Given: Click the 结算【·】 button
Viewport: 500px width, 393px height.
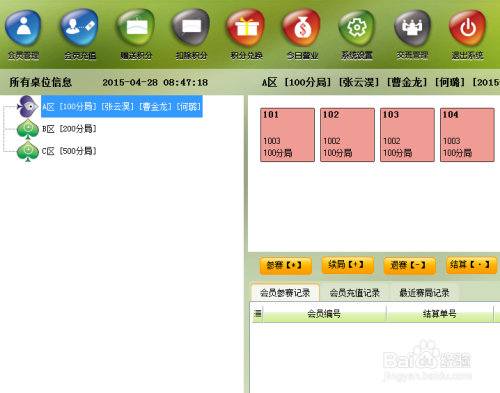Looking at the screenshot, I should 471,265.
